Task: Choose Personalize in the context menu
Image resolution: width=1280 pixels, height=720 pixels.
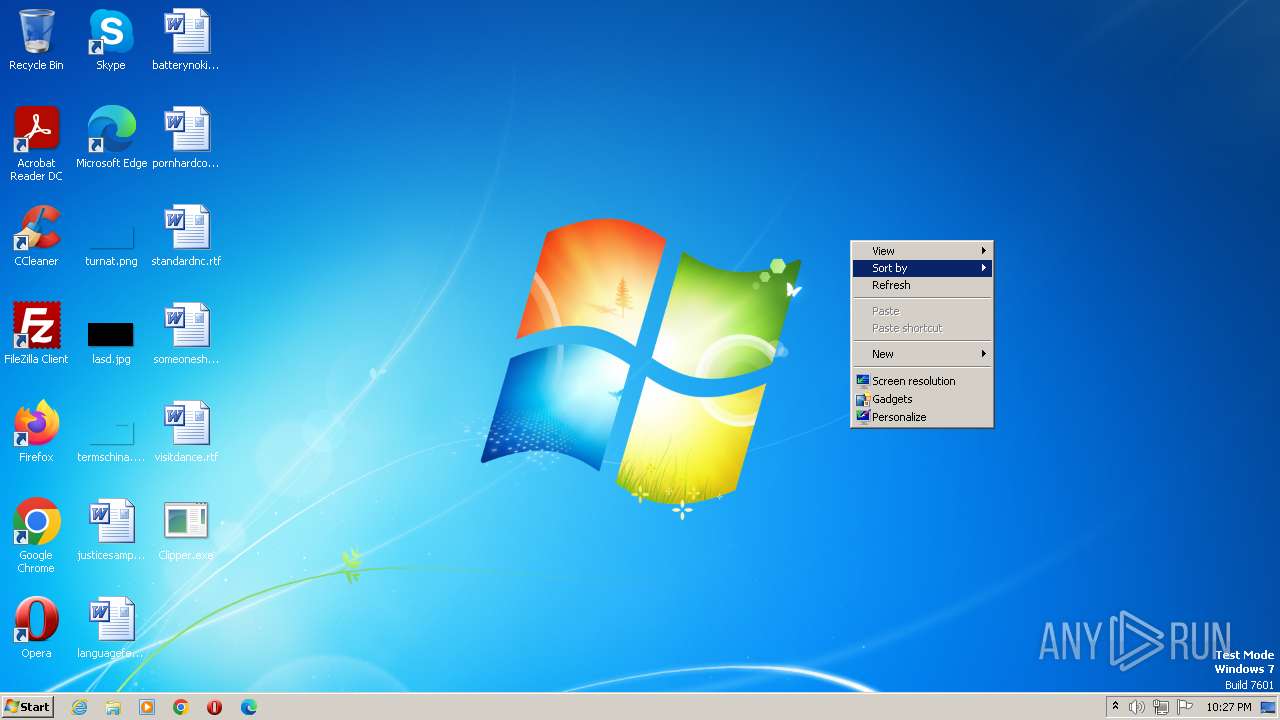Action: pos(922,417)
